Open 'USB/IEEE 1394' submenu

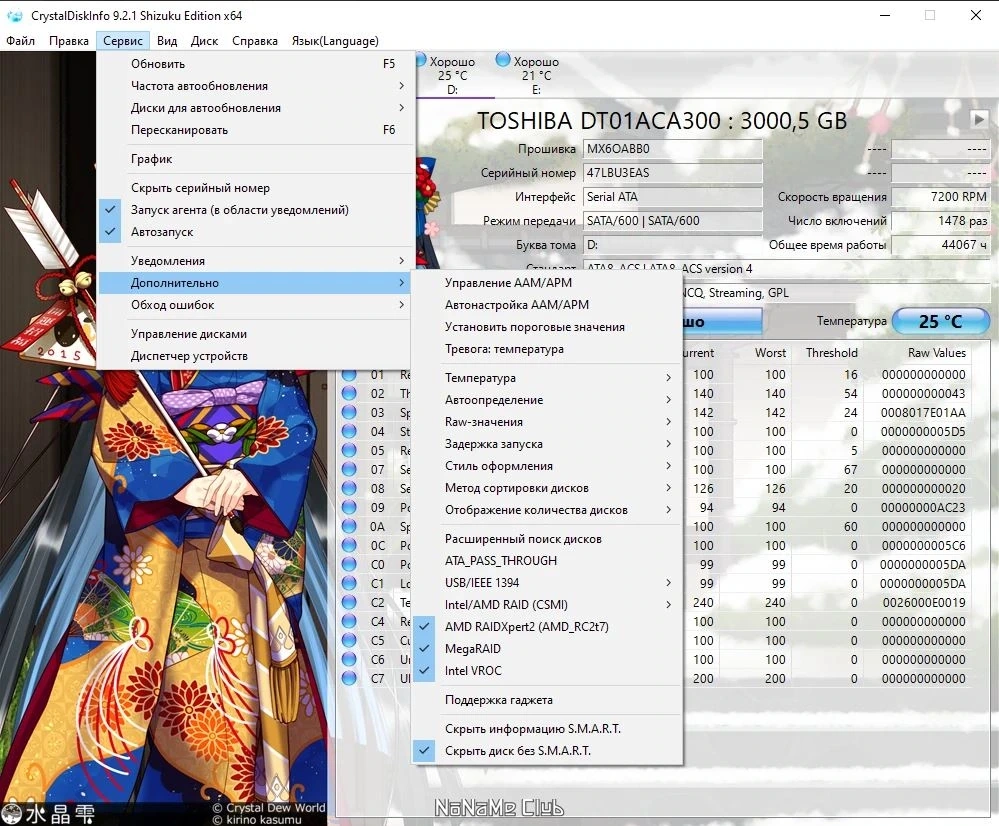[547, 583]
